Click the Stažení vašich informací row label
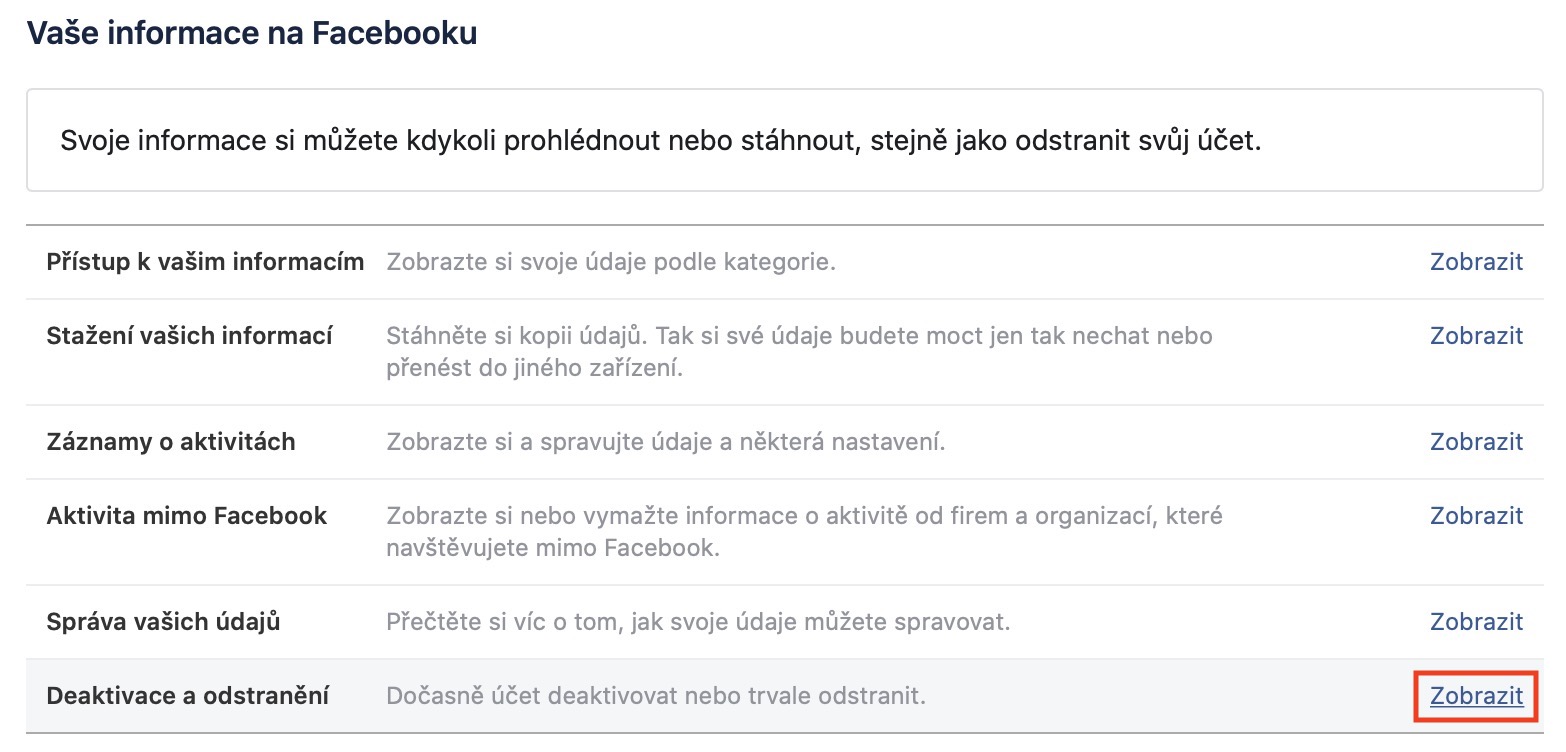 coord(190,336)
